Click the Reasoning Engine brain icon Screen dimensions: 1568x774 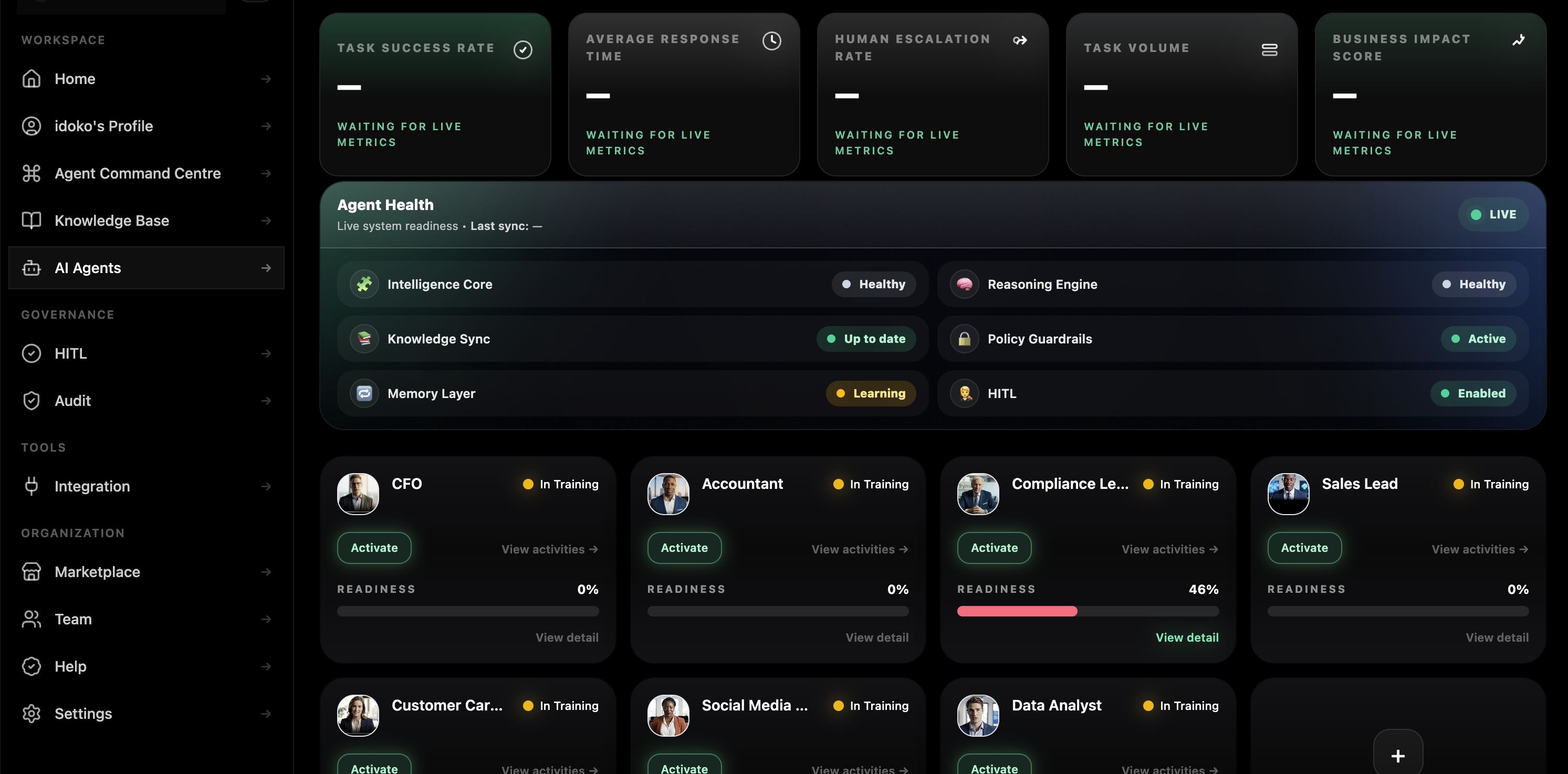pyautogui.click(x=964, y=284)
